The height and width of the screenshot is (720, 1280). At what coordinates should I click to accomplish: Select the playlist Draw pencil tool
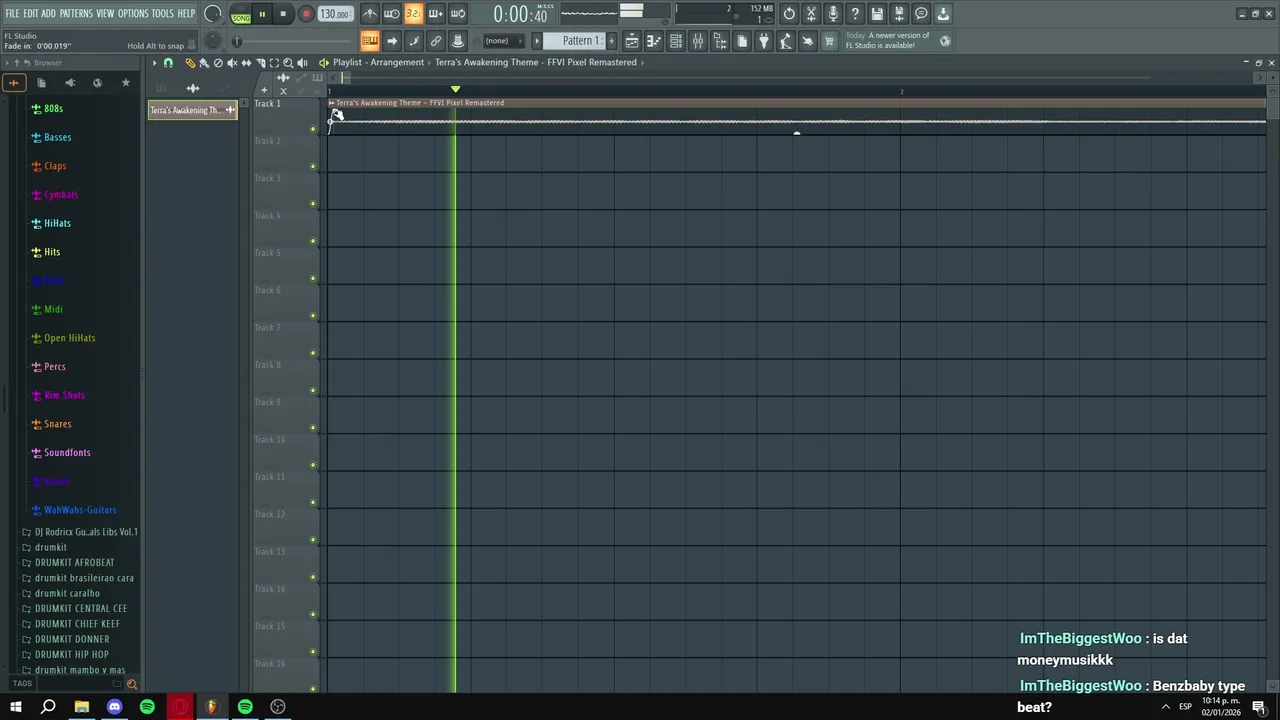pos(190,63)
